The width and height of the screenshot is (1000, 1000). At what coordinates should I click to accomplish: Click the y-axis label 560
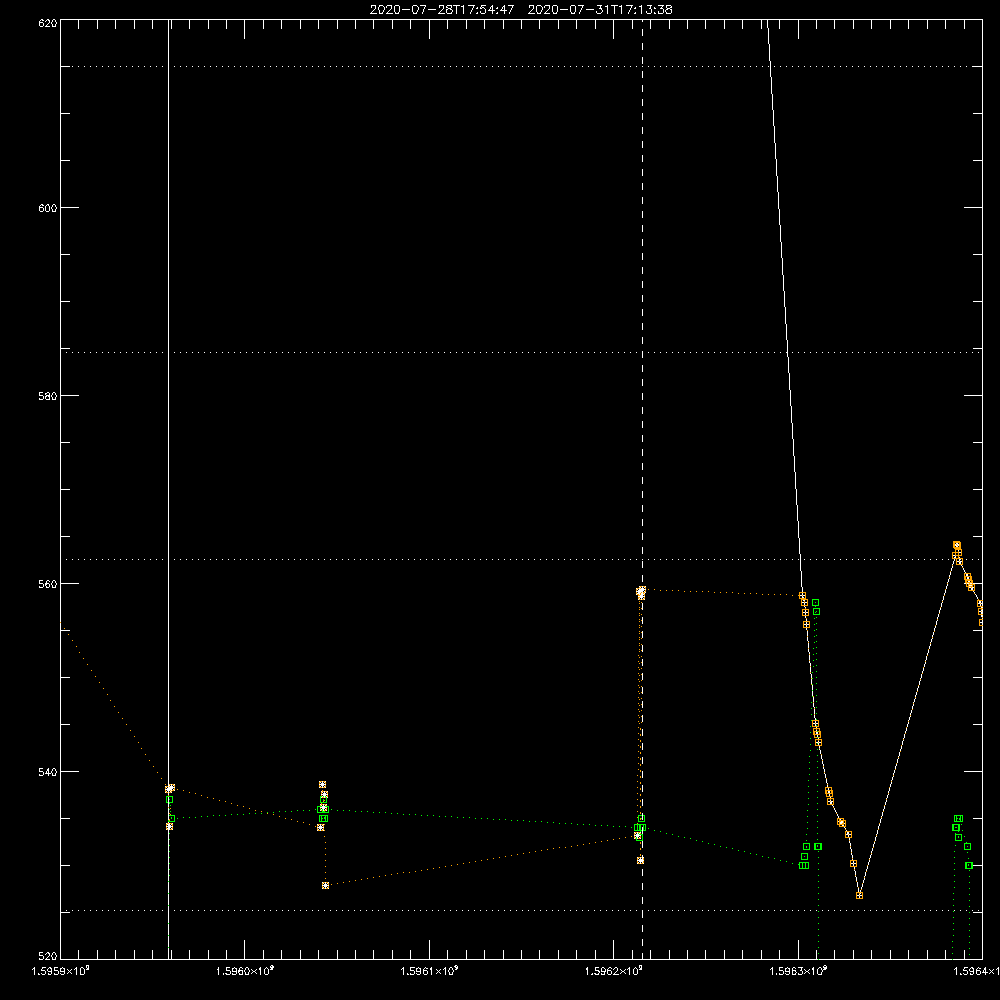[x=48, y=584]
